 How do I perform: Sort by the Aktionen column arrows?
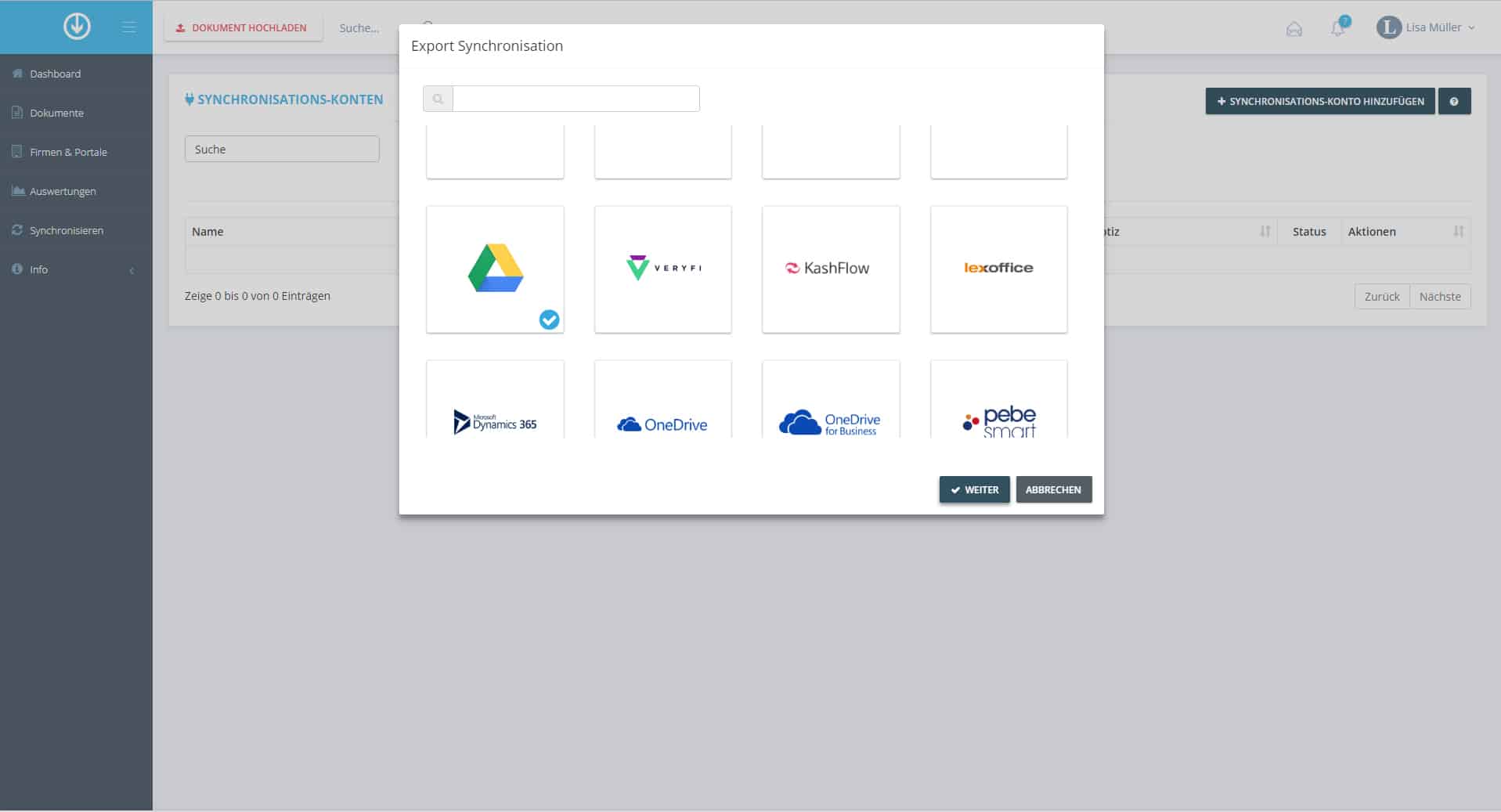pos(1459,231)
